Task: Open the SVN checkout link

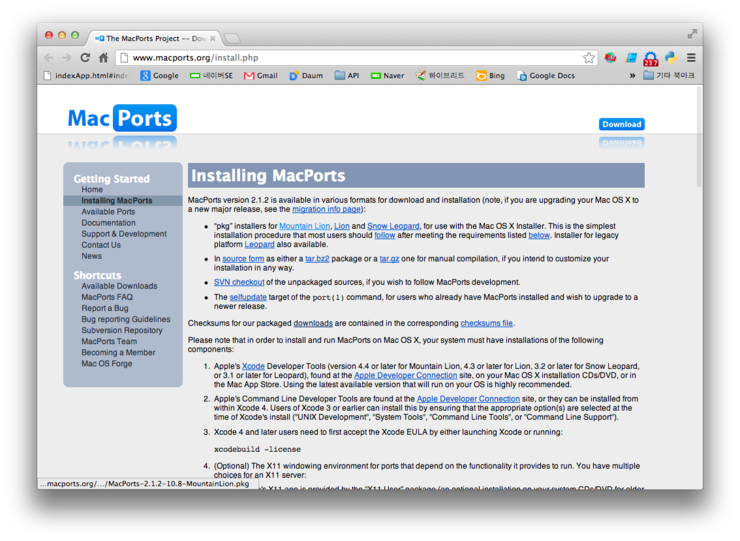Action: pyautogui.click(x=239, y=282)
